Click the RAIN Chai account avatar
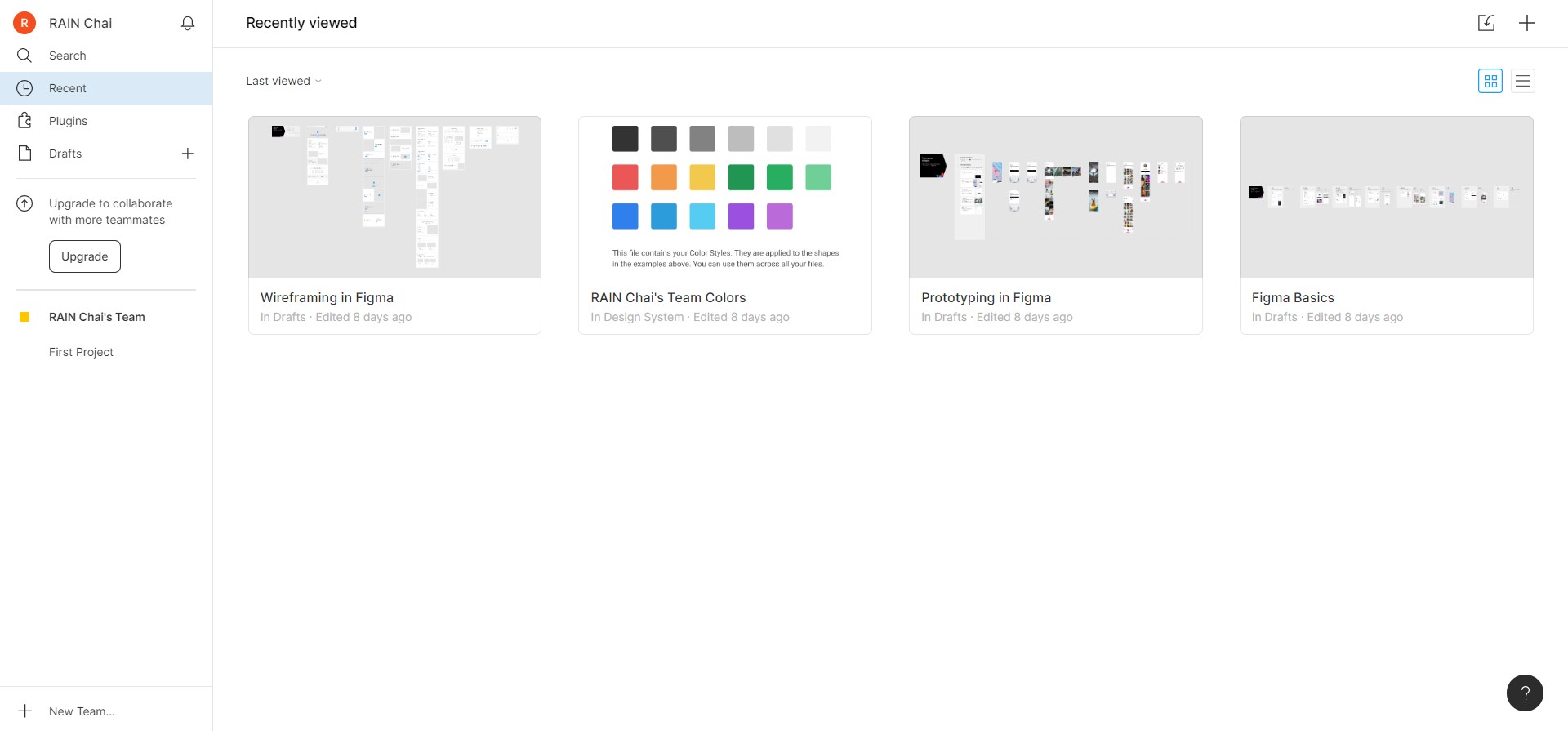Image resolution: width=1568 pixels, height=731 pixels. coord(24,23)
